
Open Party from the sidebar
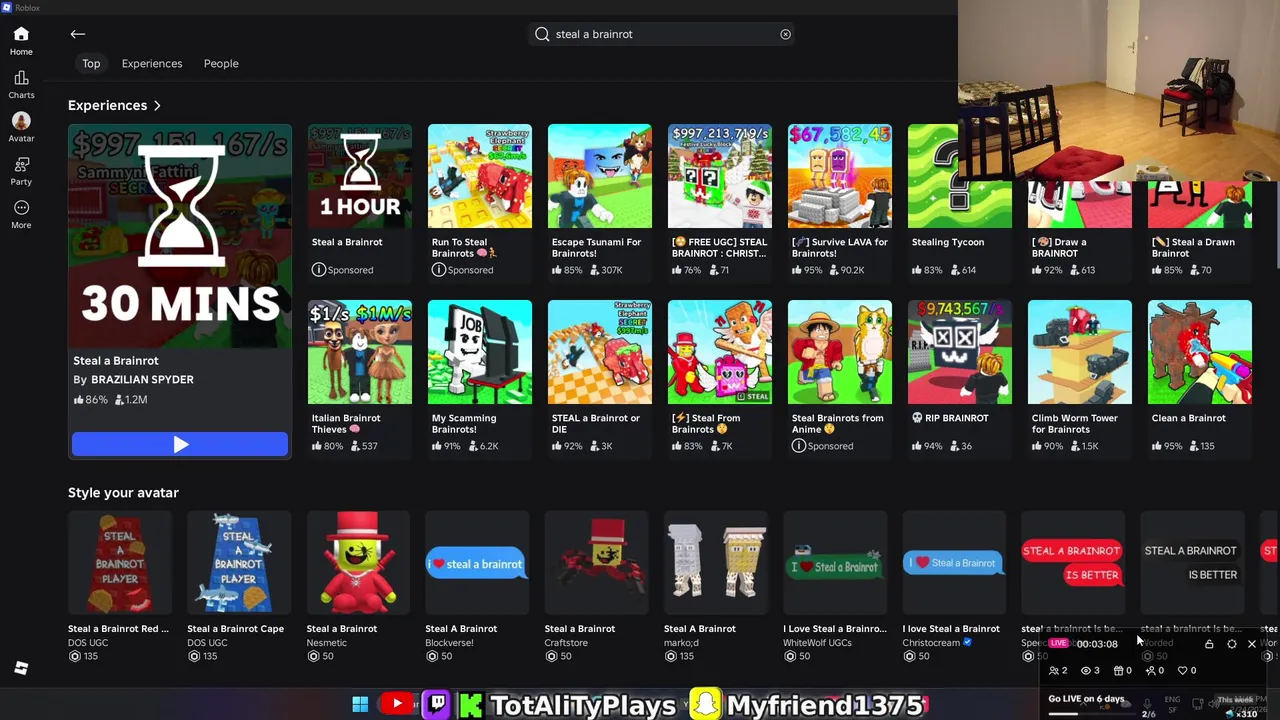(x=21, y=171)
